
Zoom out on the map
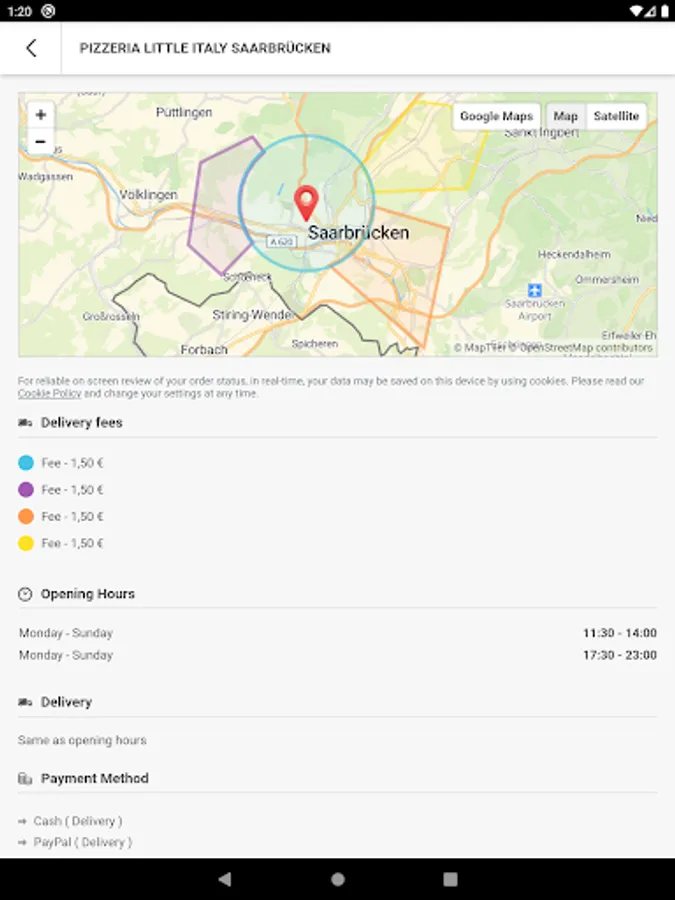pyautogui.click(x=41, y=141)
